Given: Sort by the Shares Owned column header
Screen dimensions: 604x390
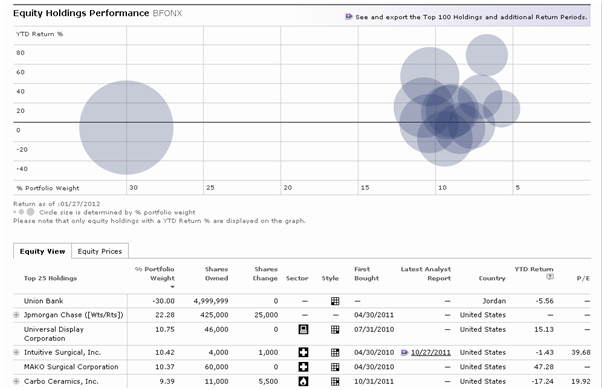Looking at the screenshot, I should pos(216,274).
